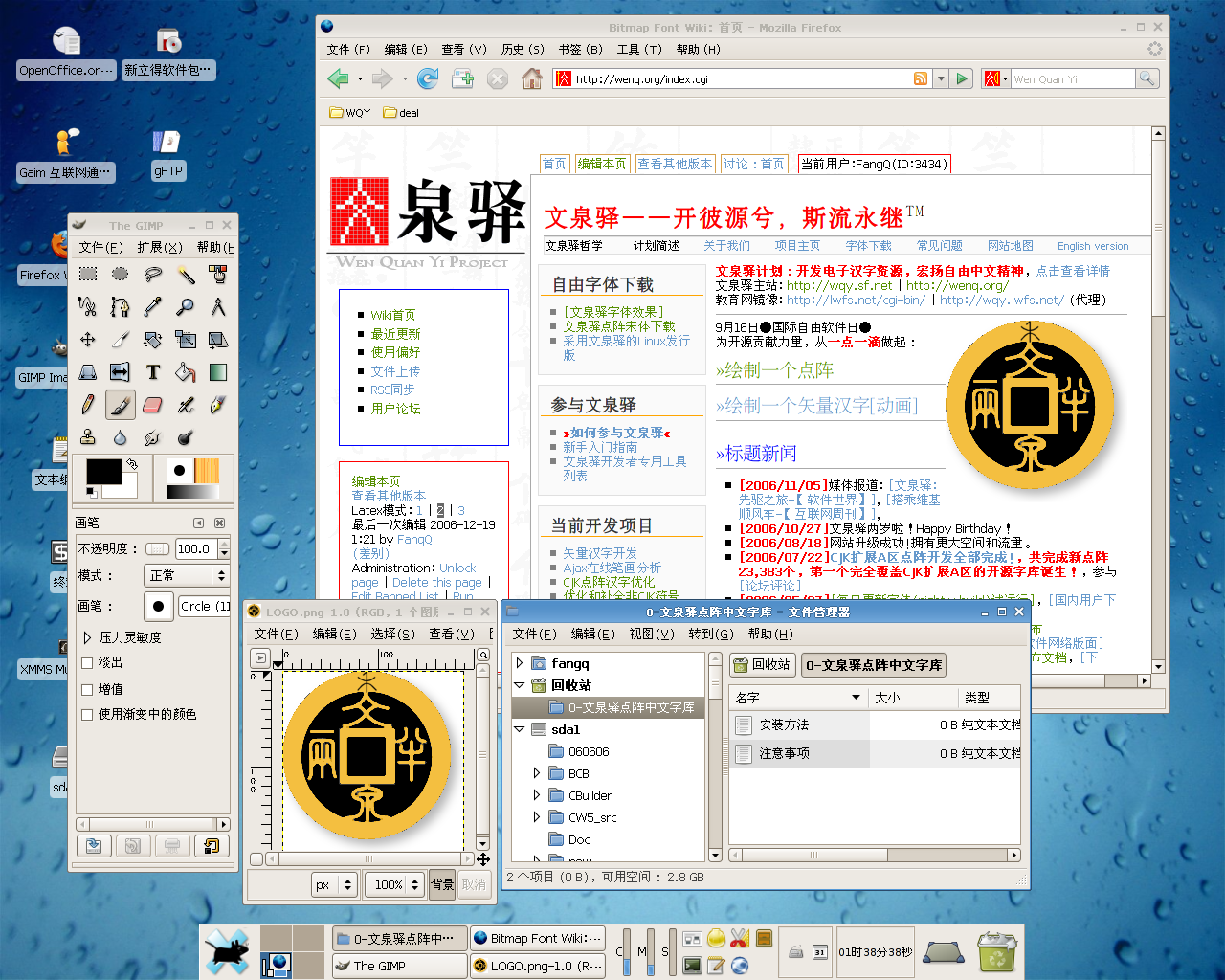Expand the CBuilder folder node
This screenshot has height=980, width=1225.
coord(536,795)
